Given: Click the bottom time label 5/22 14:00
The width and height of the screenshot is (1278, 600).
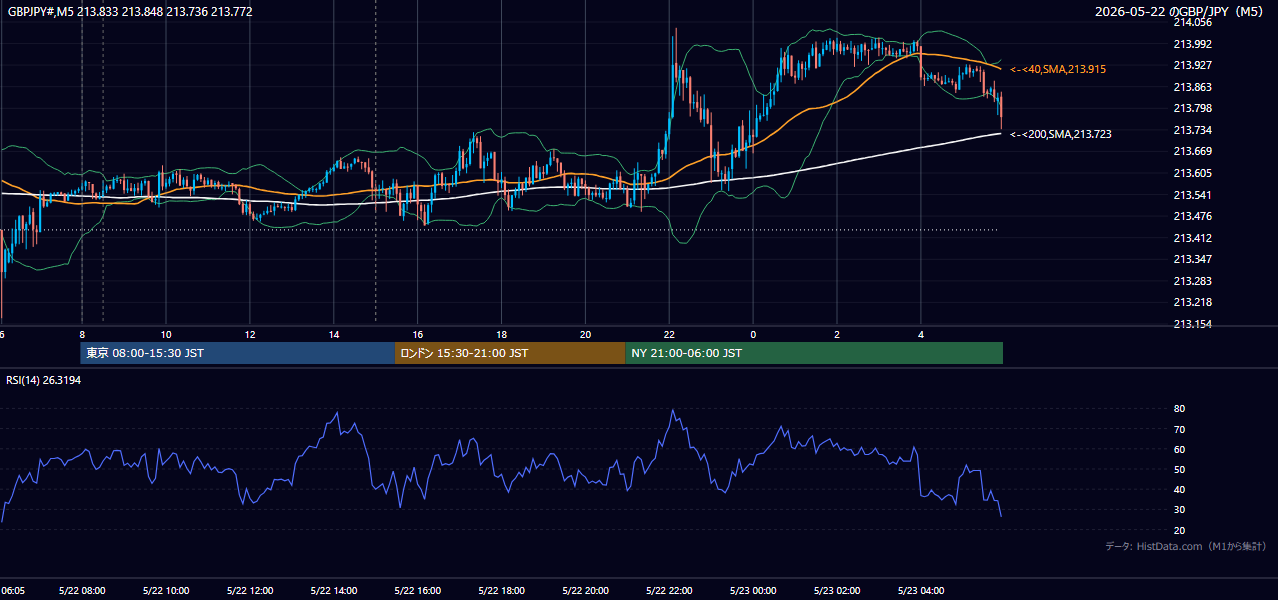Looking at the screenshot, I should coord(334,591).
